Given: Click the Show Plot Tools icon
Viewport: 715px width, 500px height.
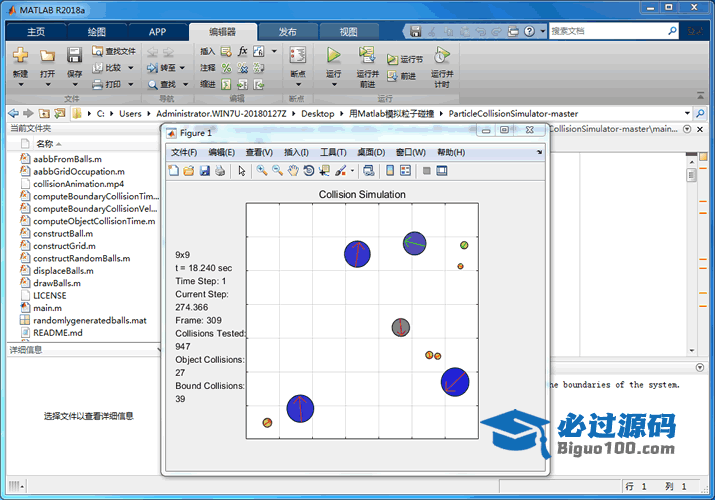Looking at the screenshot, I should [x=442, y=171].
